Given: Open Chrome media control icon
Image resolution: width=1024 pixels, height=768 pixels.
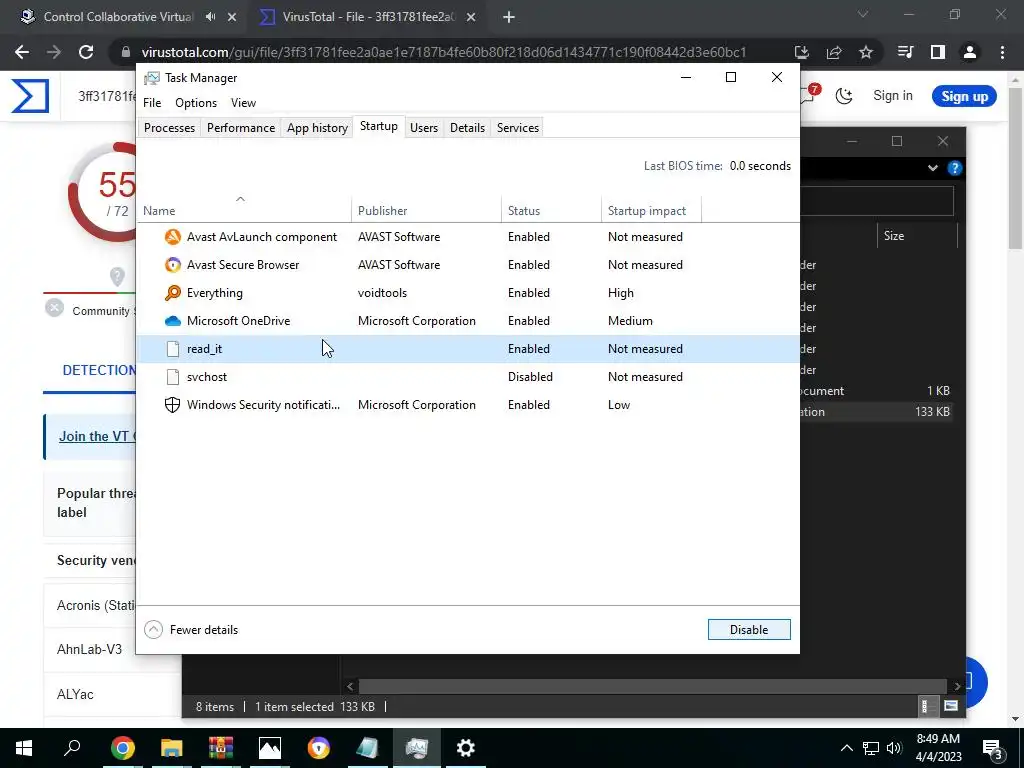Looking at the screenshot, I should (x=905, y=52).
